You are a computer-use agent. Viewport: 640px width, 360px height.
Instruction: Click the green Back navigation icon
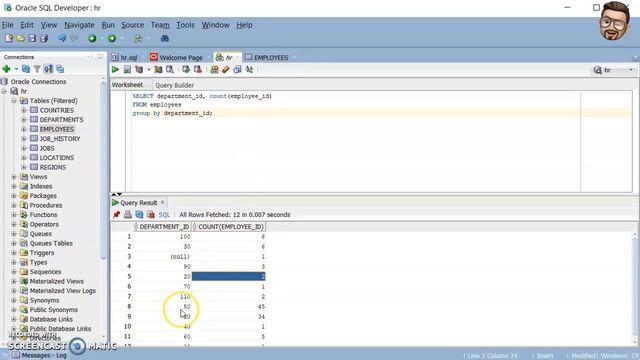point(92,38)
